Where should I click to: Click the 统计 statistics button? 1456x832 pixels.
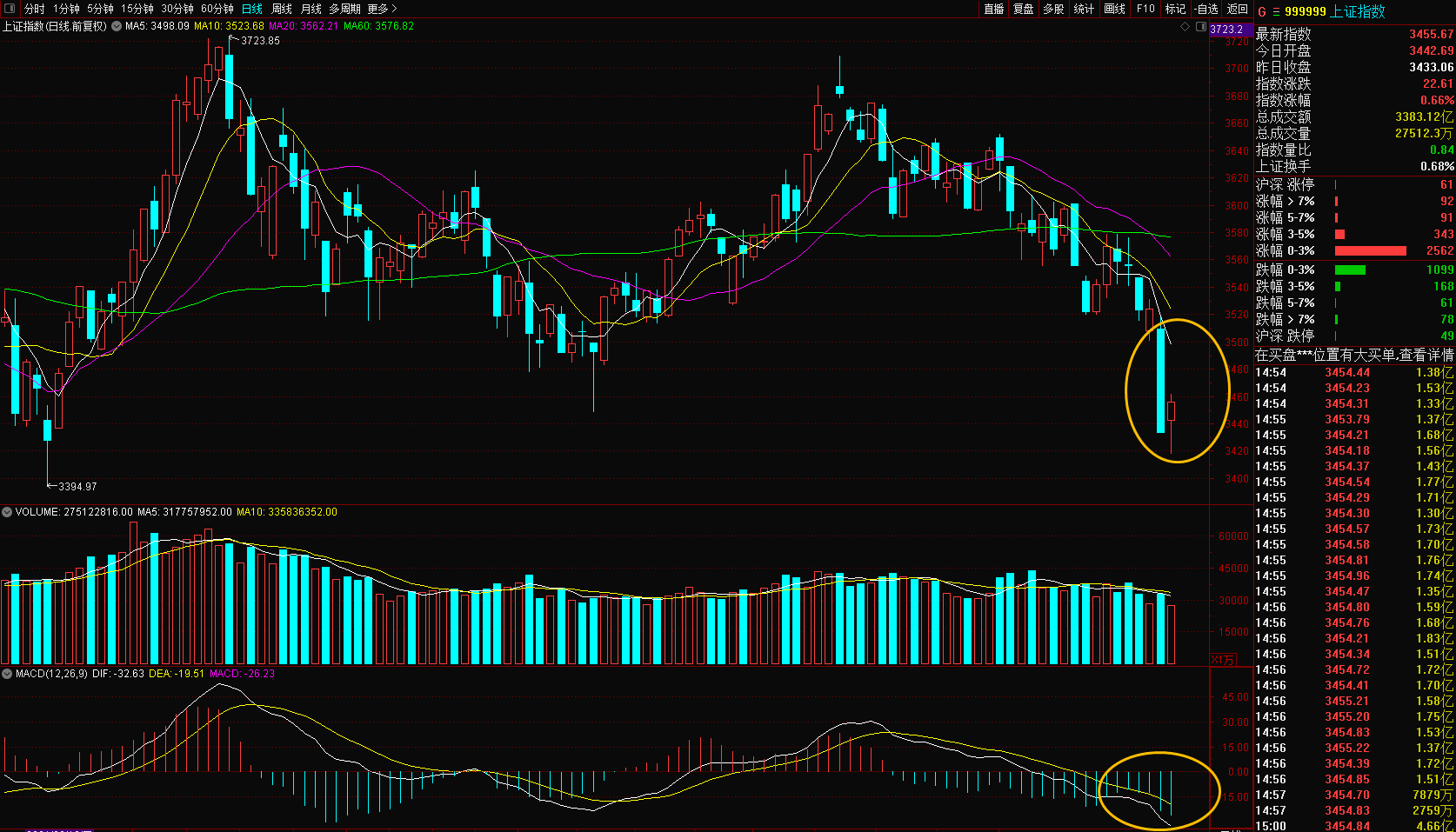1084,9
